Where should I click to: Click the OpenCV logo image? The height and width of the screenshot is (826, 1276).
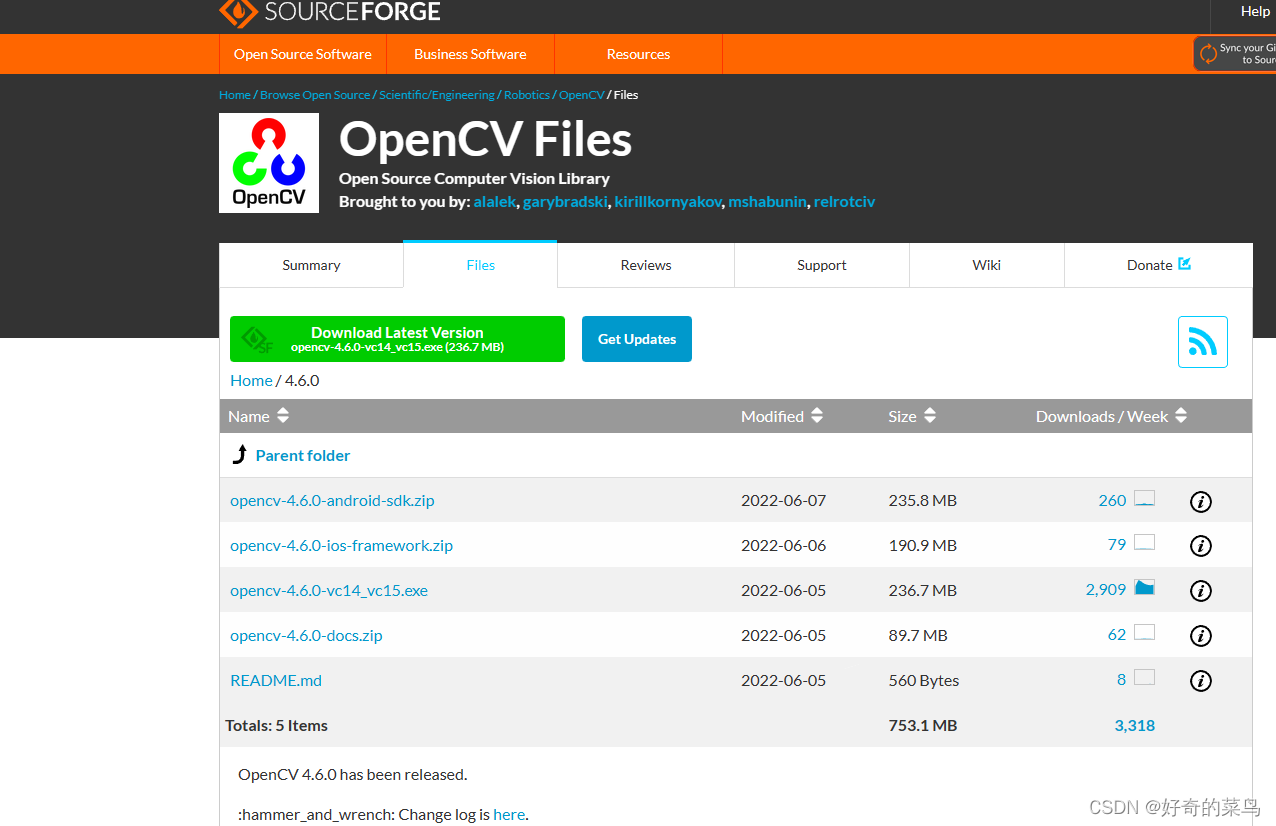click(x=268, y=162)
